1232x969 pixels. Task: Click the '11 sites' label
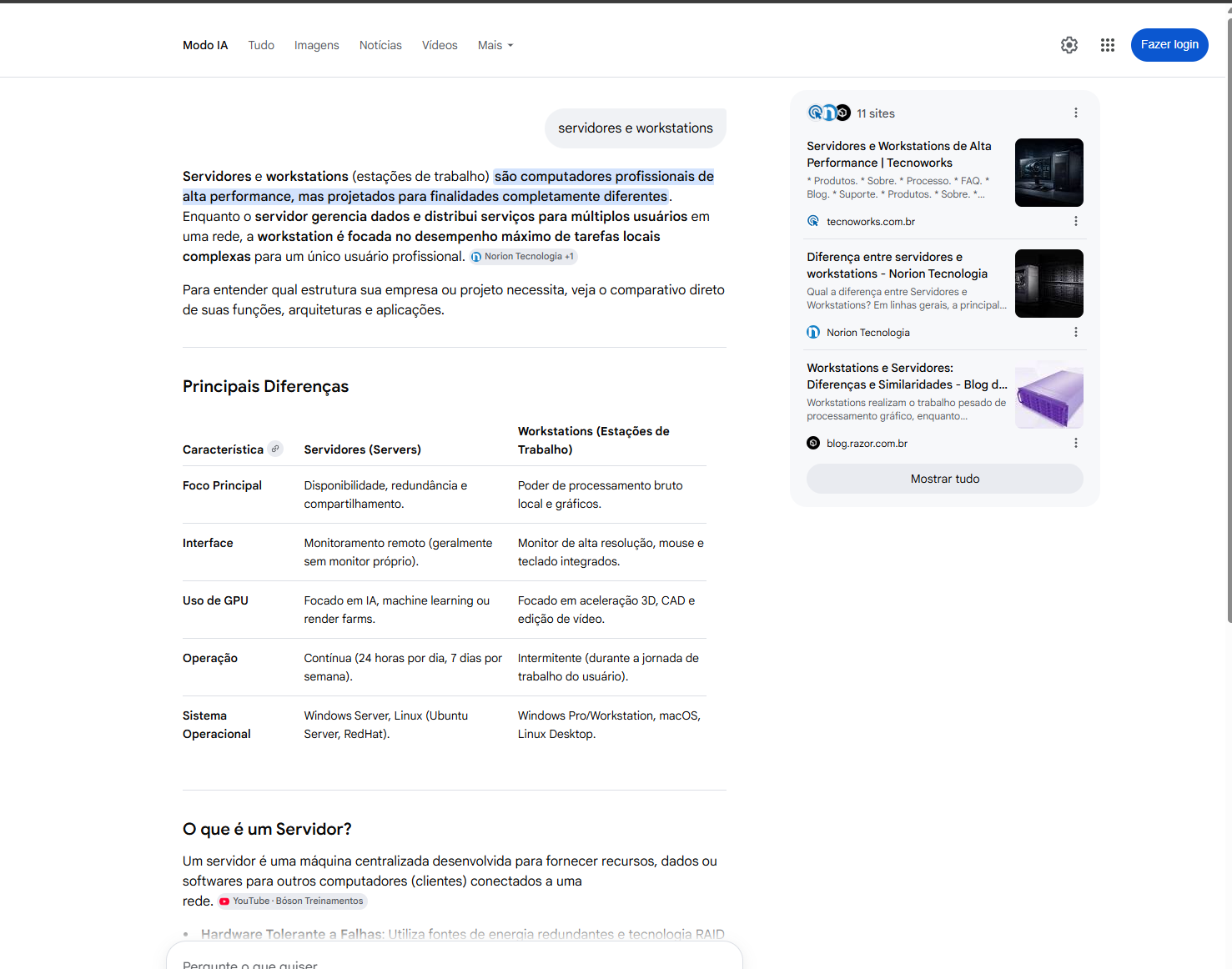(x=876, y=113)
